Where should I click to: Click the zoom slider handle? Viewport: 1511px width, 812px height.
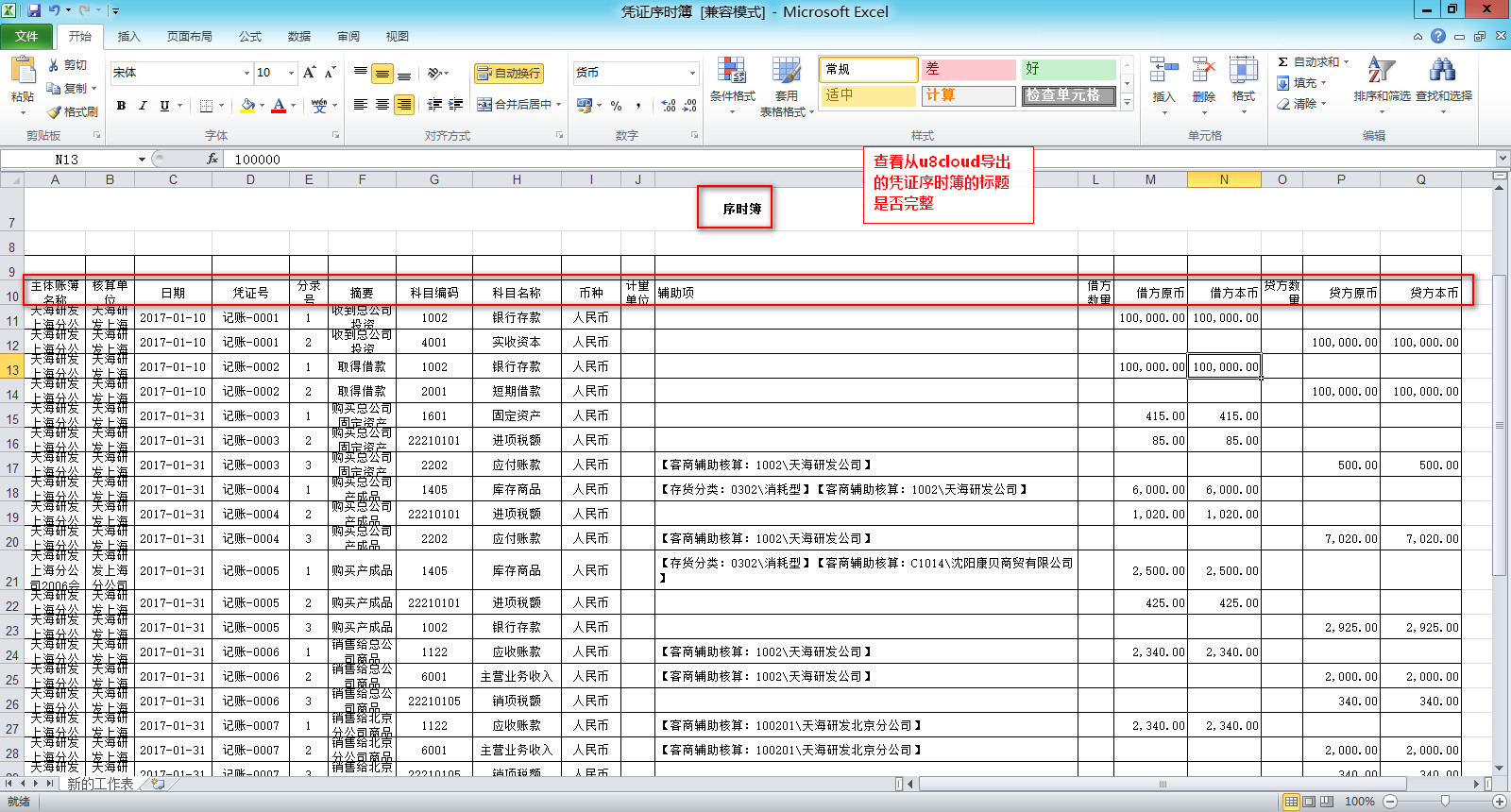click(1445, 802)
